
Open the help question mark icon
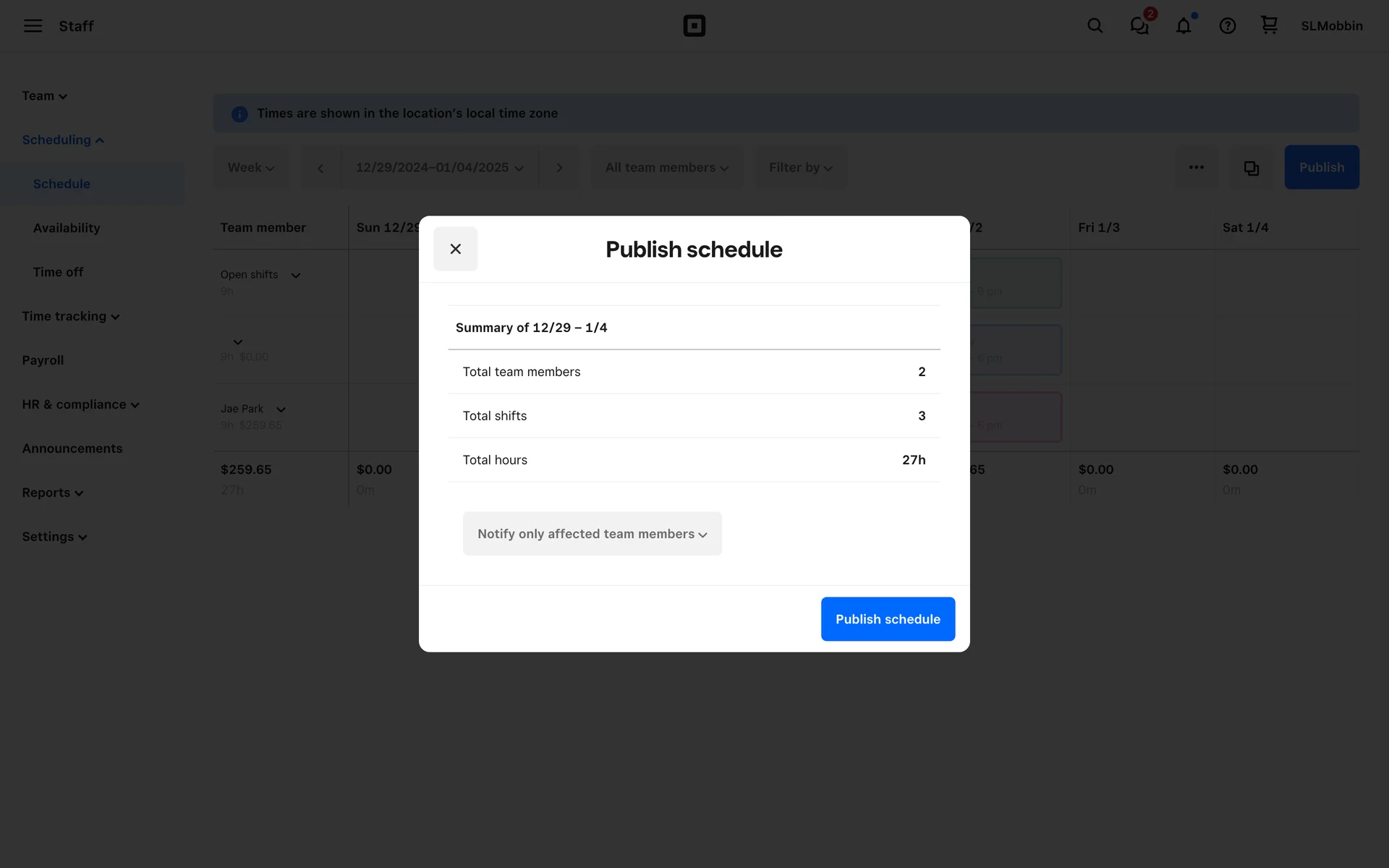[x=1227, y=26]
